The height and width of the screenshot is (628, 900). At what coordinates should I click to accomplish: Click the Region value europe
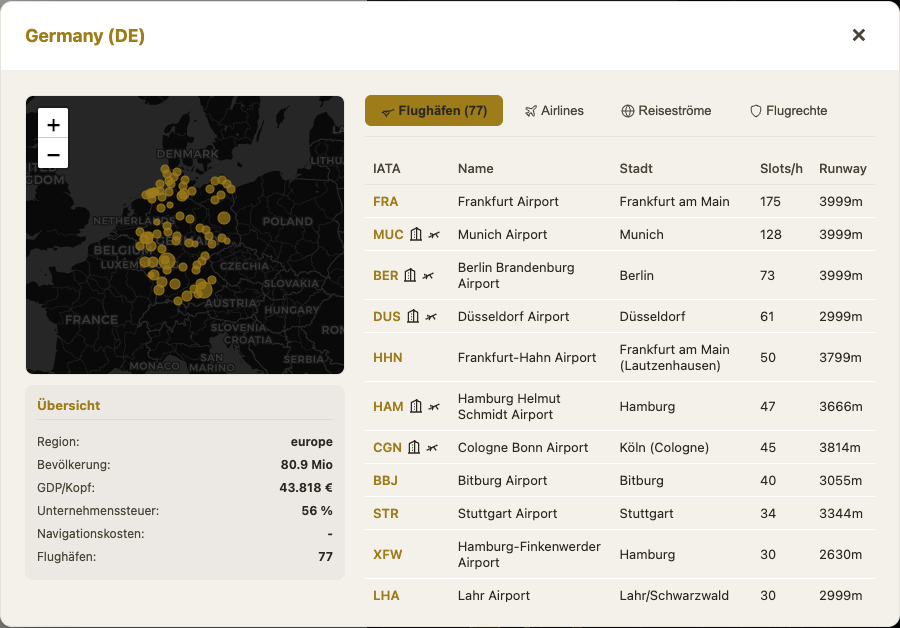pos(312,441)
